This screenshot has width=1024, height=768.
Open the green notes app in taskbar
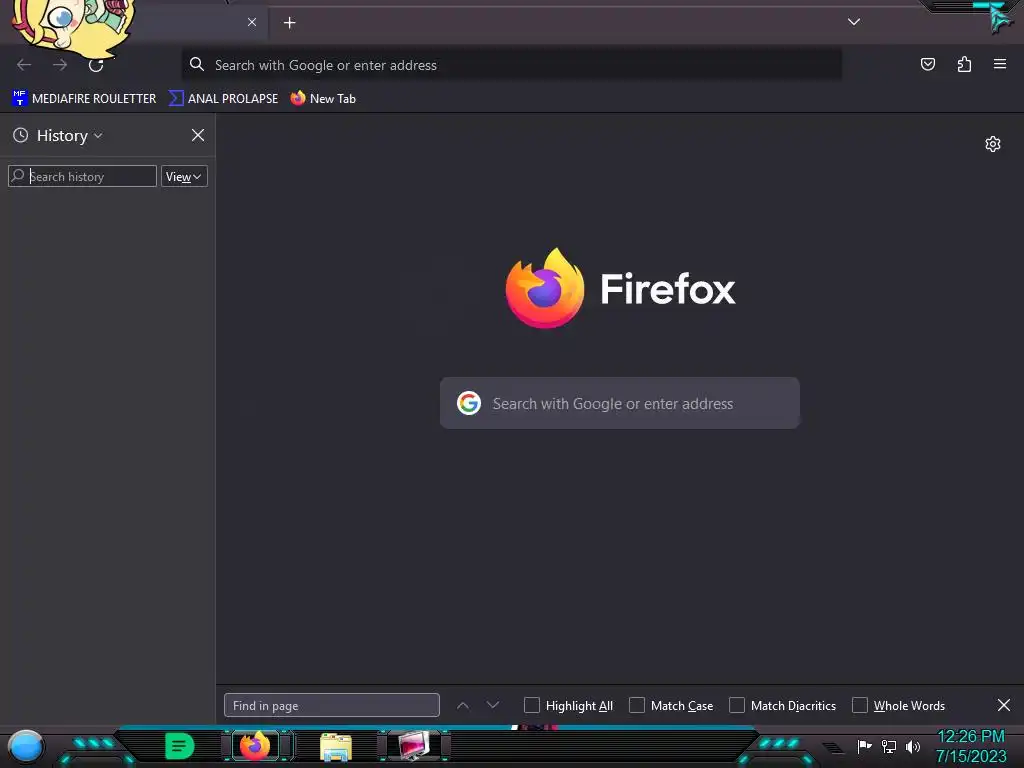[x=180, y=746]
